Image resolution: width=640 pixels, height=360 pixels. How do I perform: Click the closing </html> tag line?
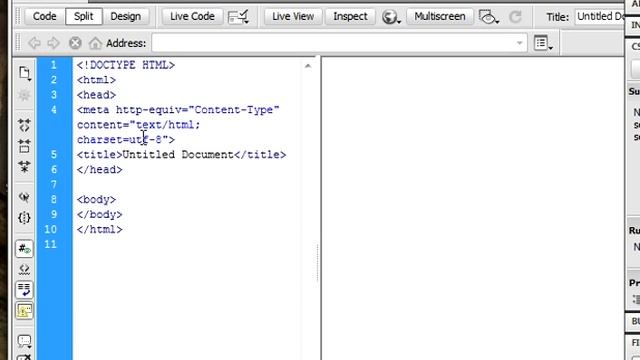coord(100,229)
